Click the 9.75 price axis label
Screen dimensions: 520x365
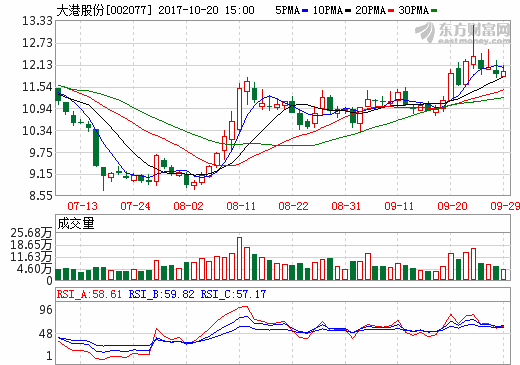[x=41, y=153]
